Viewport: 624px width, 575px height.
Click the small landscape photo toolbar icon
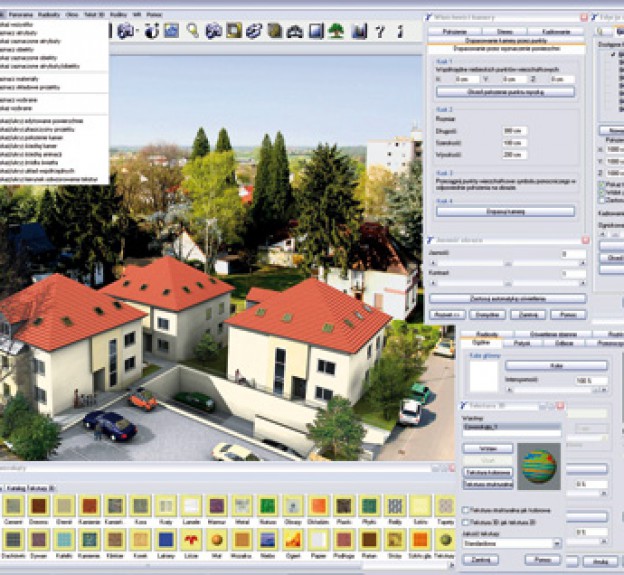172,31
